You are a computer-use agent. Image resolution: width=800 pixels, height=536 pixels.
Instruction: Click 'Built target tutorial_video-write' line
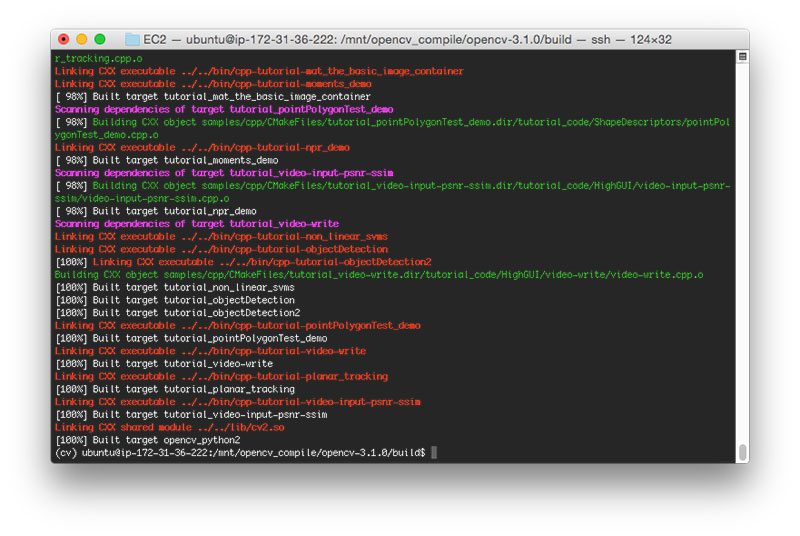click(164, 363)
